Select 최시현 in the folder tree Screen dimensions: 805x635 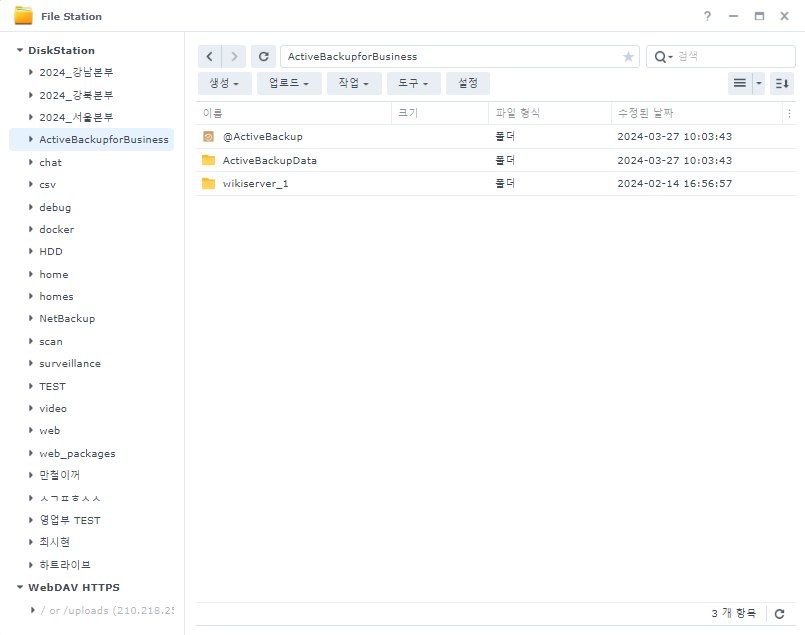[54, 542]
